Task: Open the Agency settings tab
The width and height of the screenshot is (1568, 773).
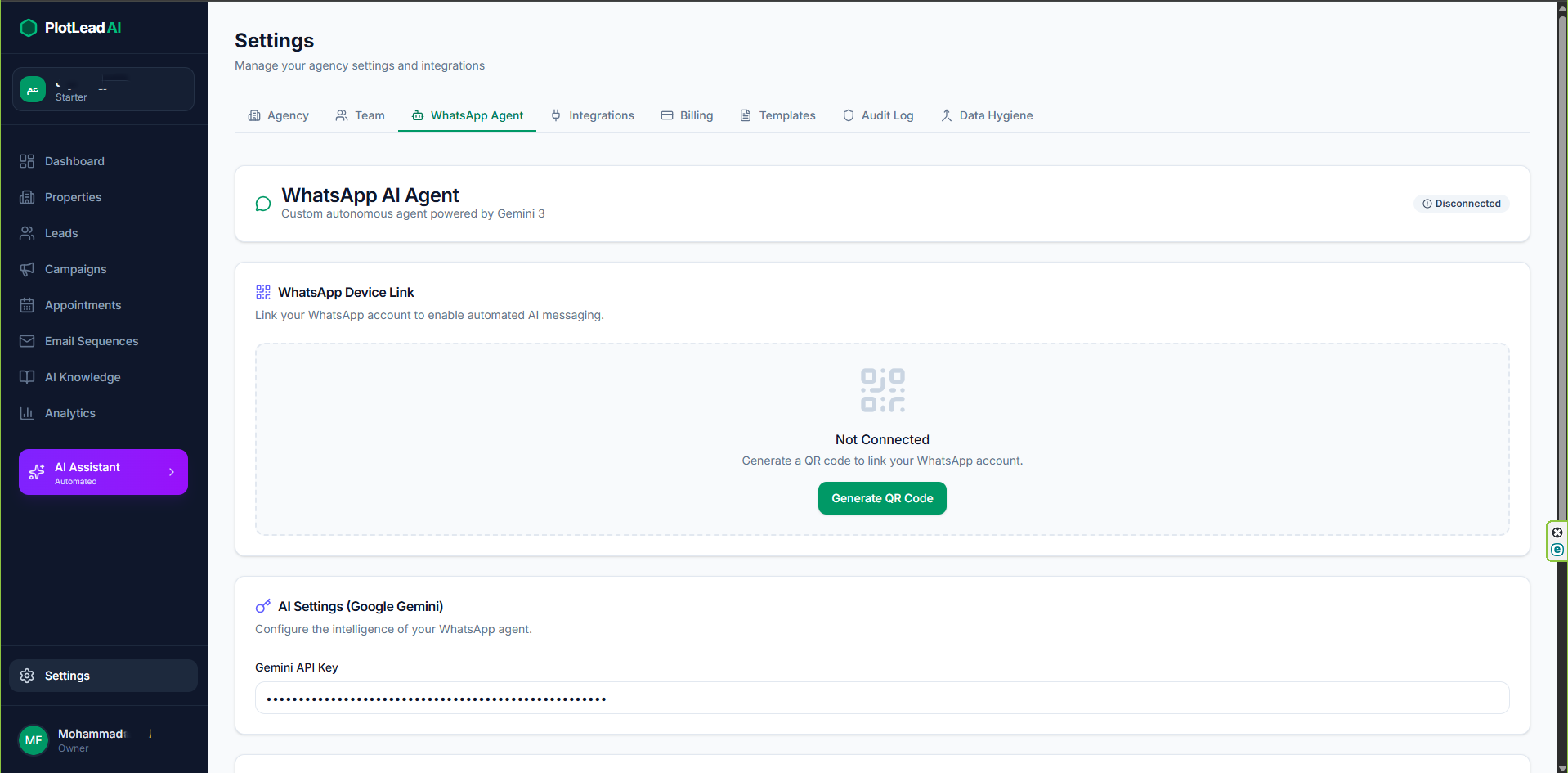Action: pyautogui.click(x=278, y=115)
